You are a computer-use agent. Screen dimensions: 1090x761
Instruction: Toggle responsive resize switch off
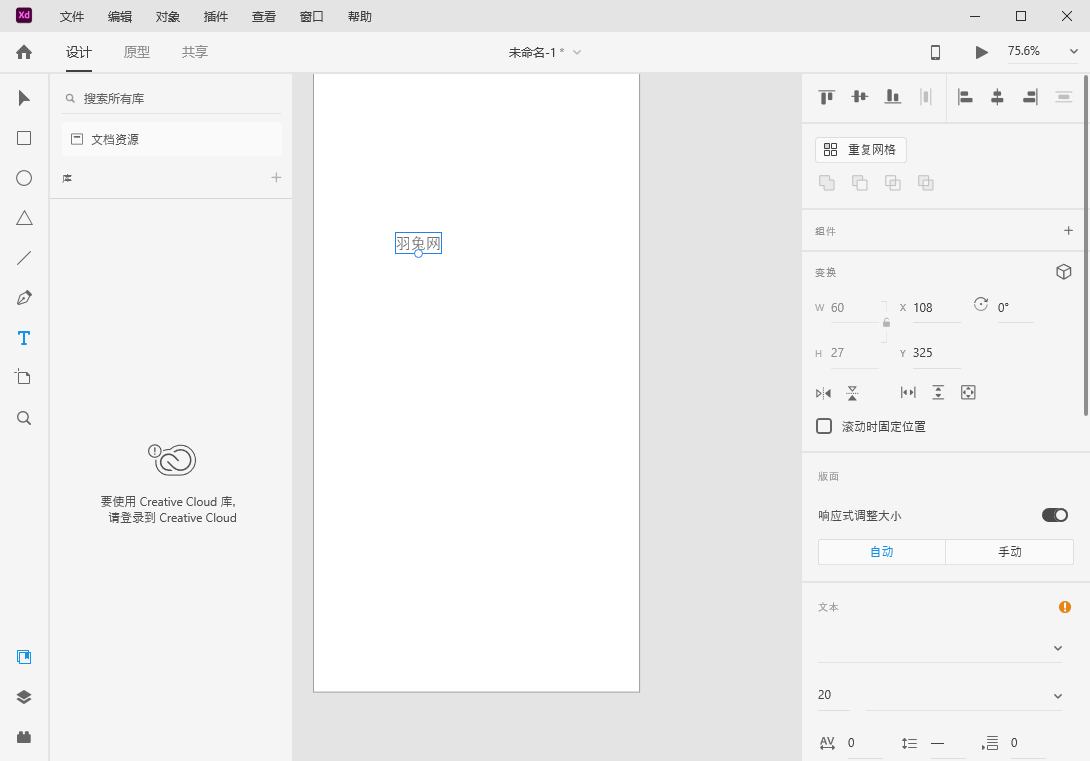1055,515
